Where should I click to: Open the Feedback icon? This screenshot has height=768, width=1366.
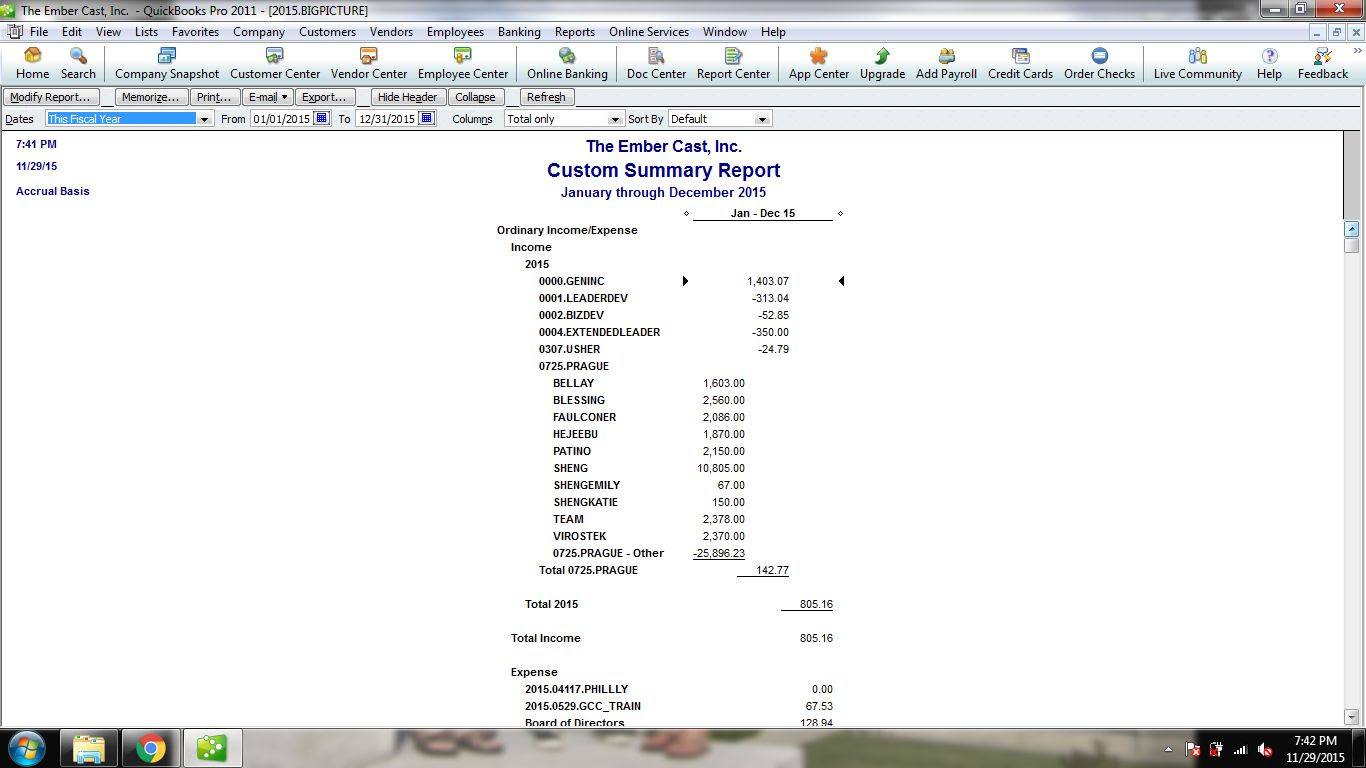click(1323, 63)
